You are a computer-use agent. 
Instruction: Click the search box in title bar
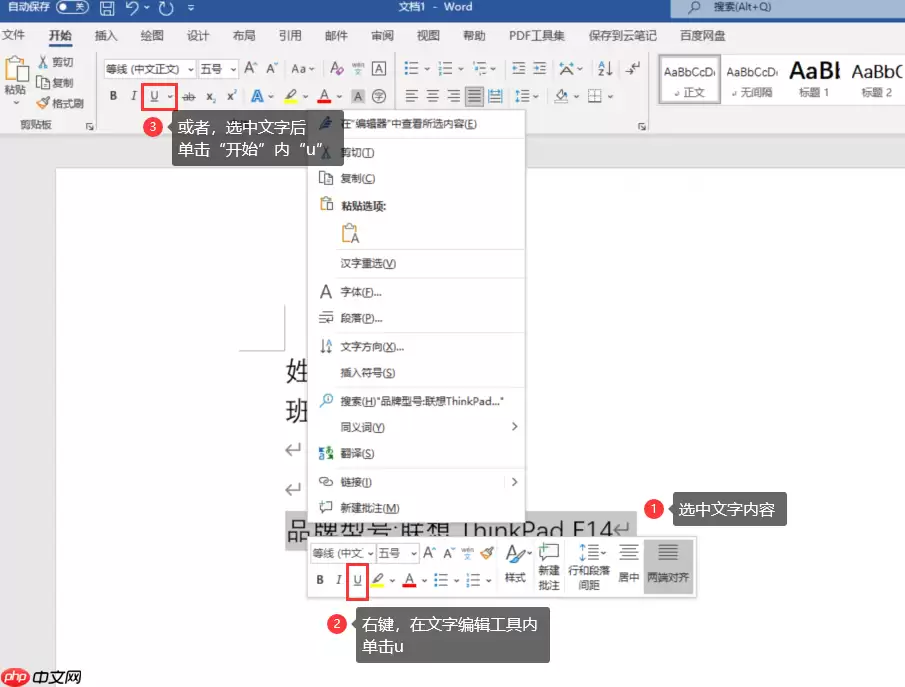pyautogui.click(x=787, y=8)
